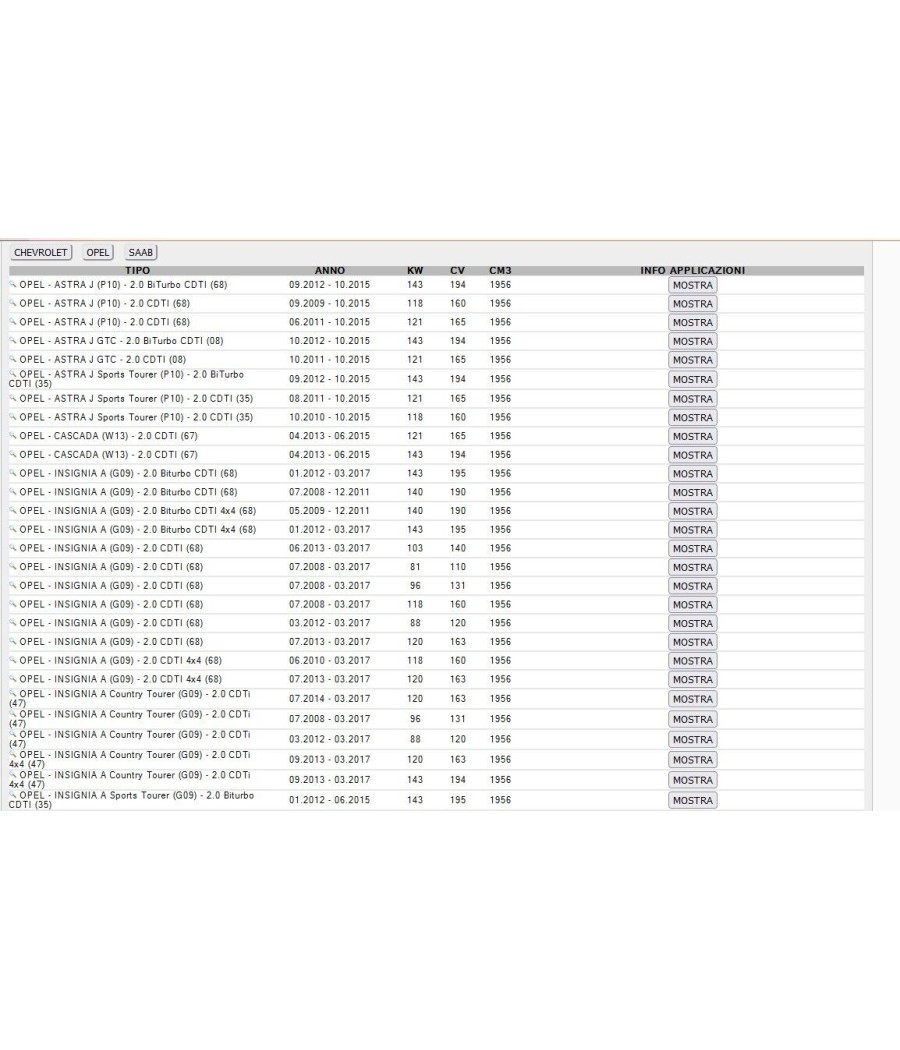
Task: Click MOSTRA for Insignia A CDTI 81 kW row
Action: tap(692, 568)
